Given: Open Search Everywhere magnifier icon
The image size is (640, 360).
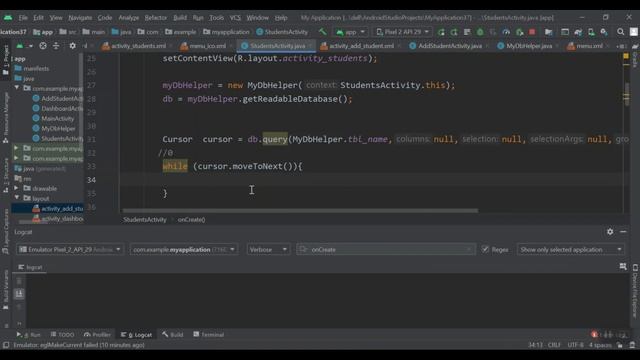Looking at the screenshot, I should tap(620, 32).
